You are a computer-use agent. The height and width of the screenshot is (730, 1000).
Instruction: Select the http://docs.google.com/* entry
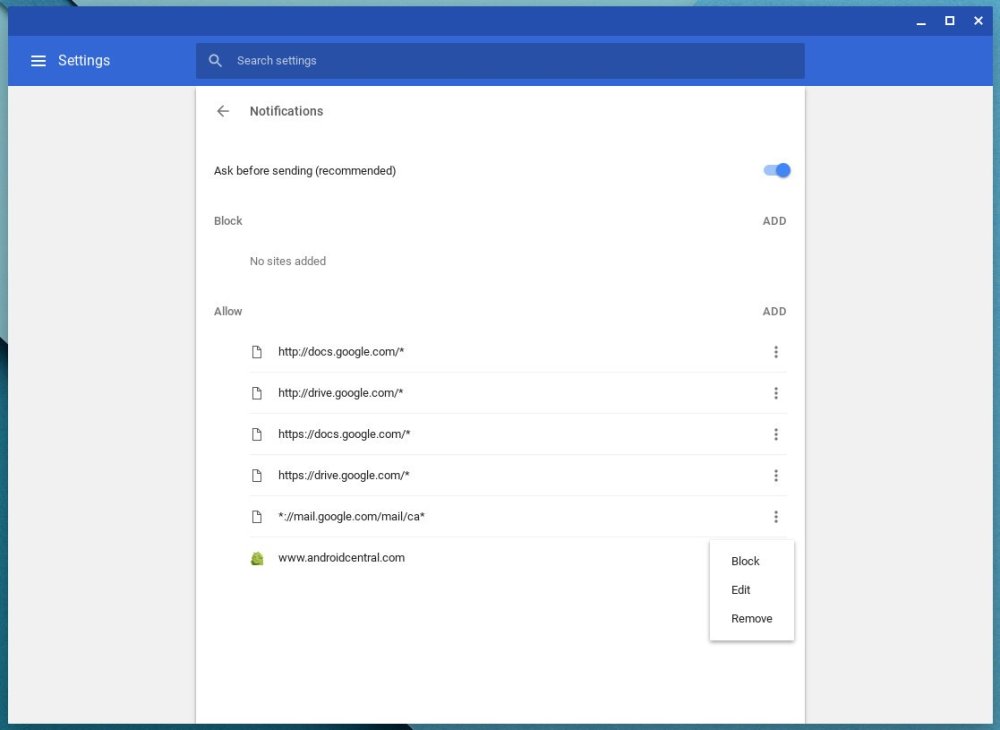tap(341, 352)
